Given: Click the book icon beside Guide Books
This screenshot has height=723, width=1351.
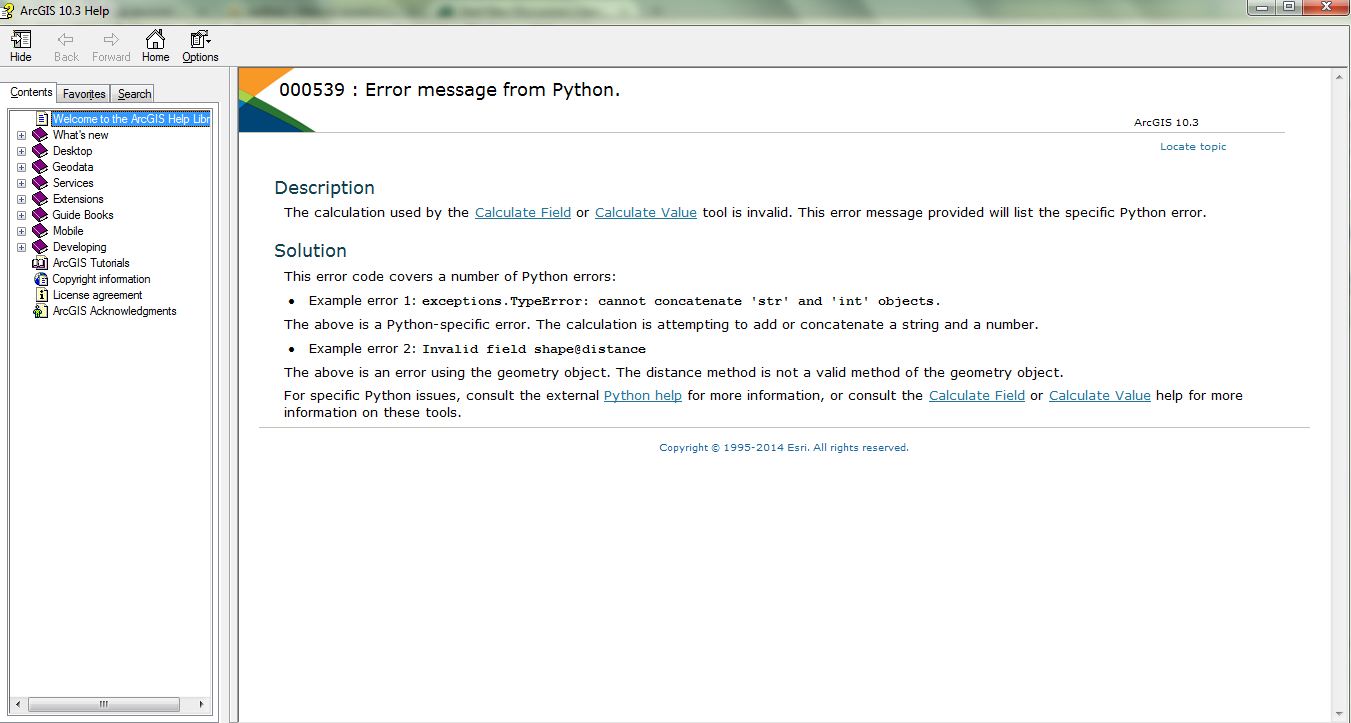Looking at the screenshot, I should pyautogui.click(x=40, y=215).
